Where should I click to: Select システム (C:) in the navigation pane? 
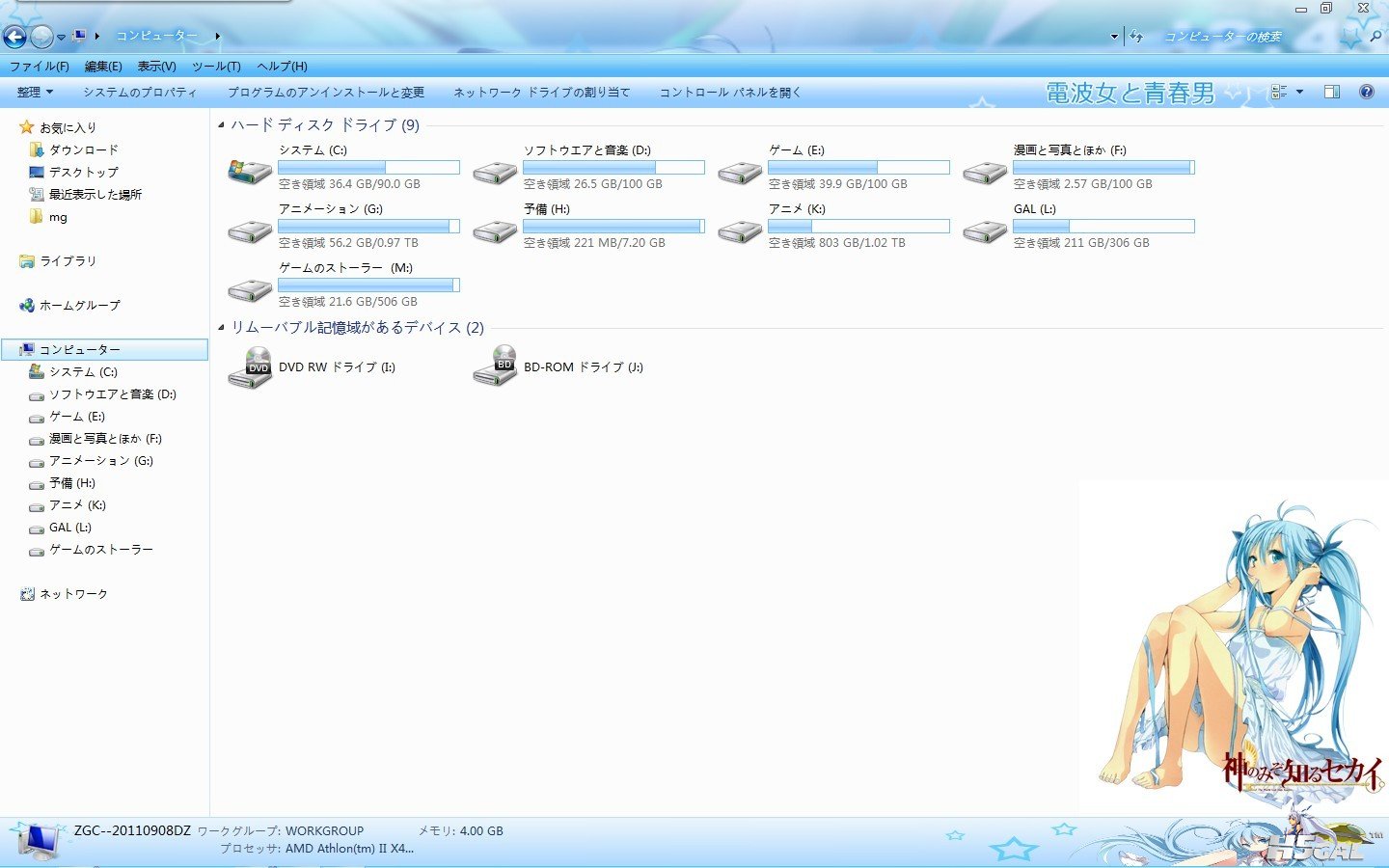83,372
